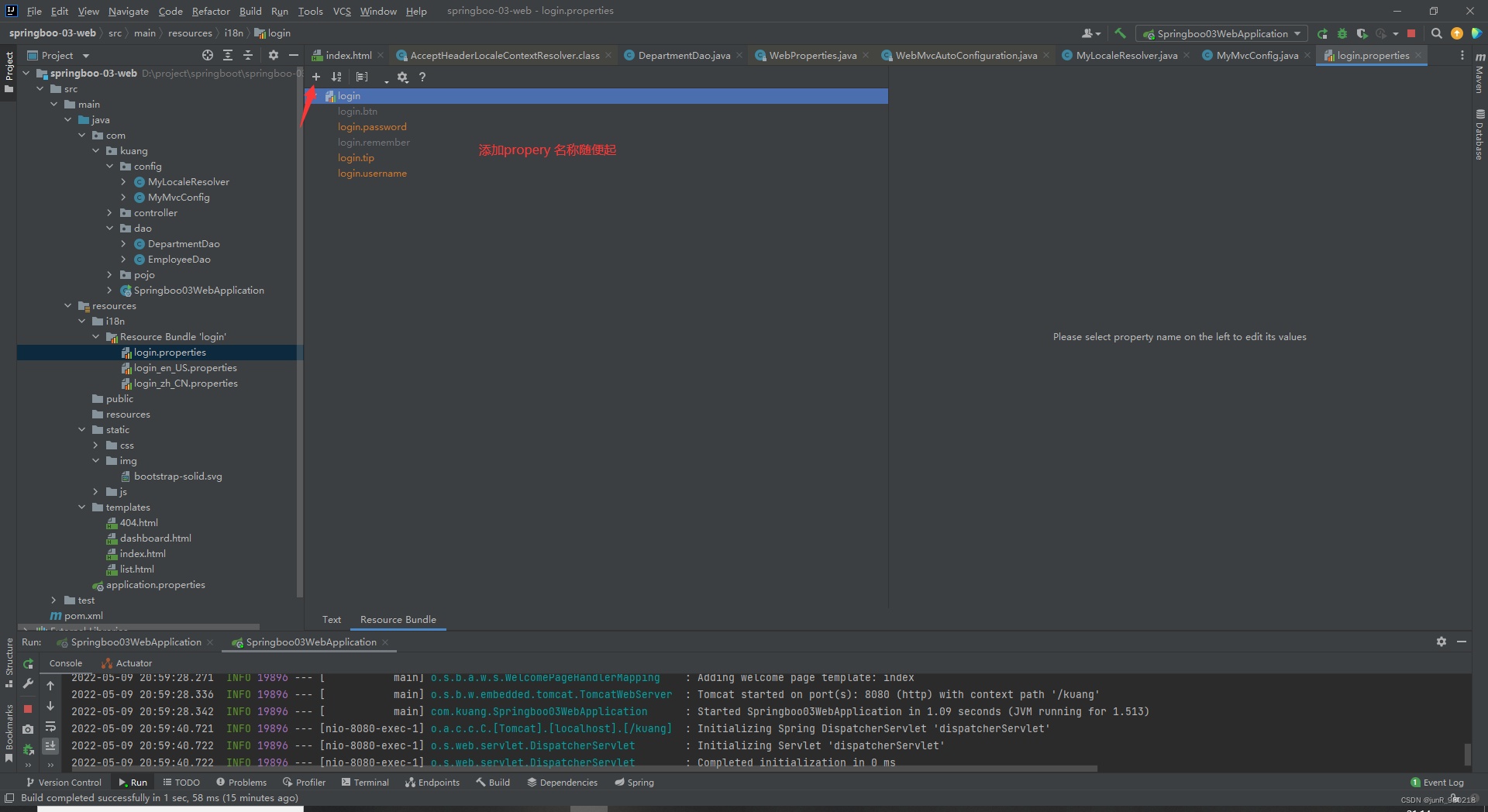Expand the test folder node
The width and height of the screenshot is (1488, 812).
coord(54,600)
